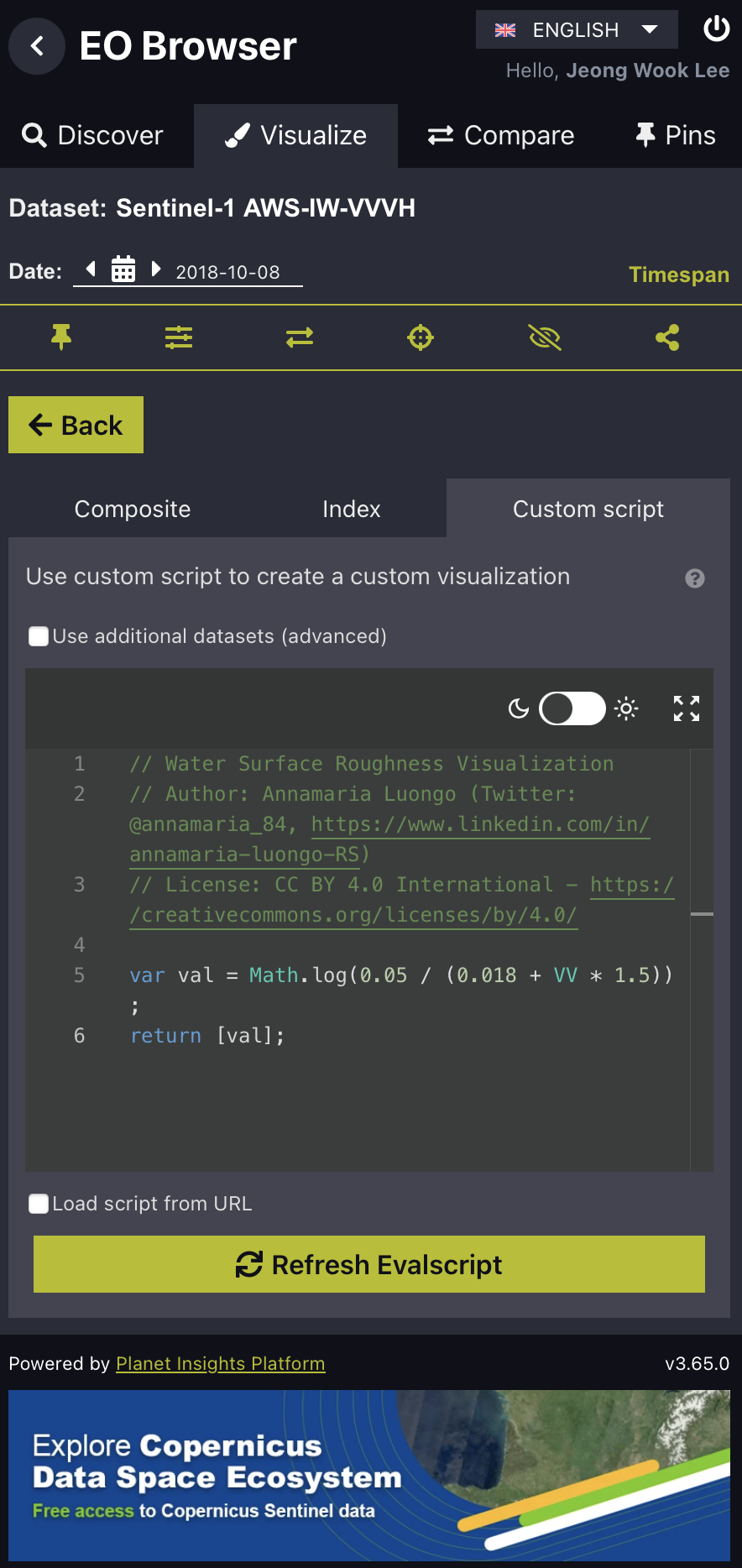Image resolution: width=742 pixels, height=1568 pixels.
Task: Open the effects sliders icon
Action: coord(179,337)
